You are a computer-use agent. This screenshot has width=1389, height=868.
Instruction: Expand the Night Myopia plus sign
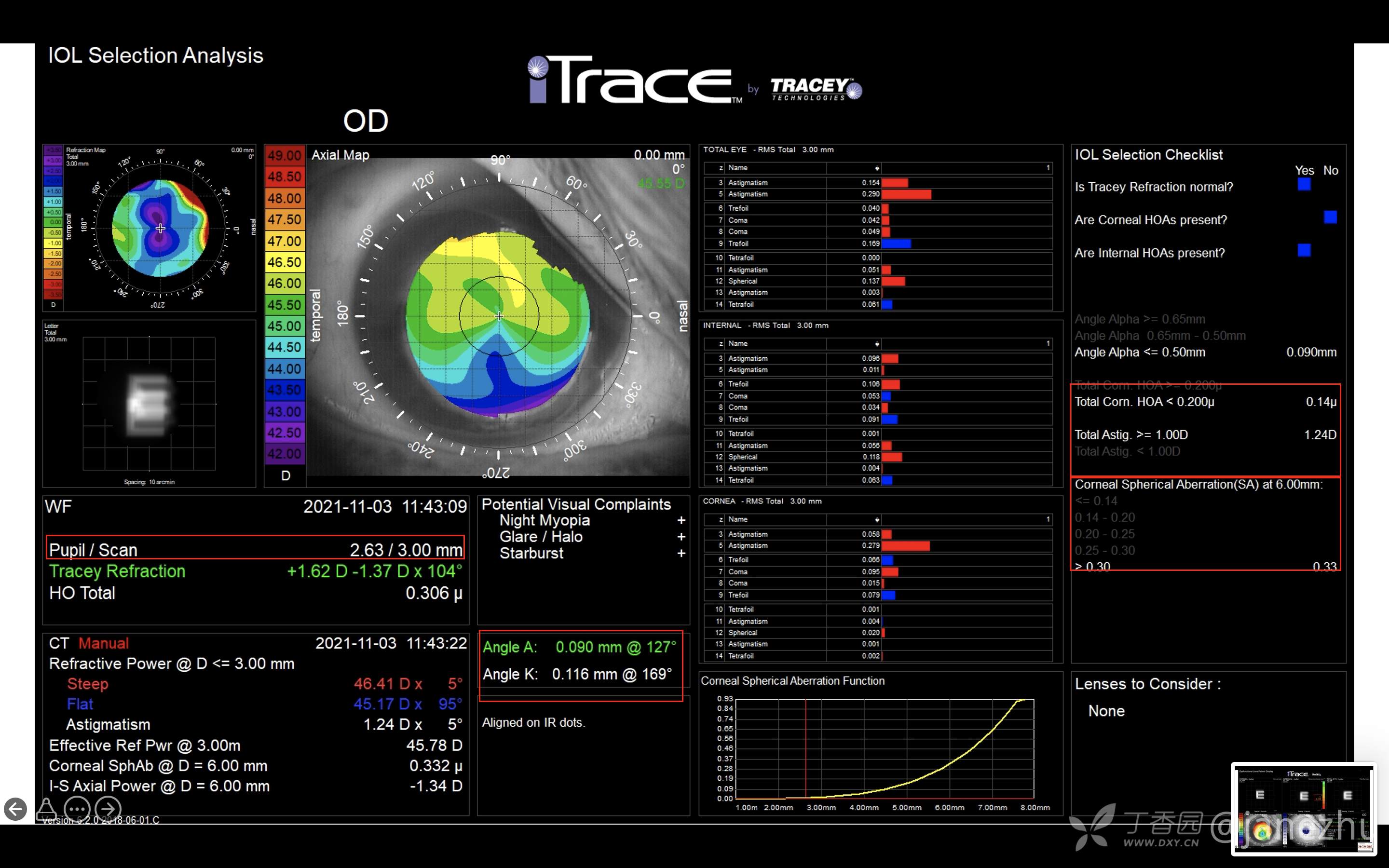[681, 520]
